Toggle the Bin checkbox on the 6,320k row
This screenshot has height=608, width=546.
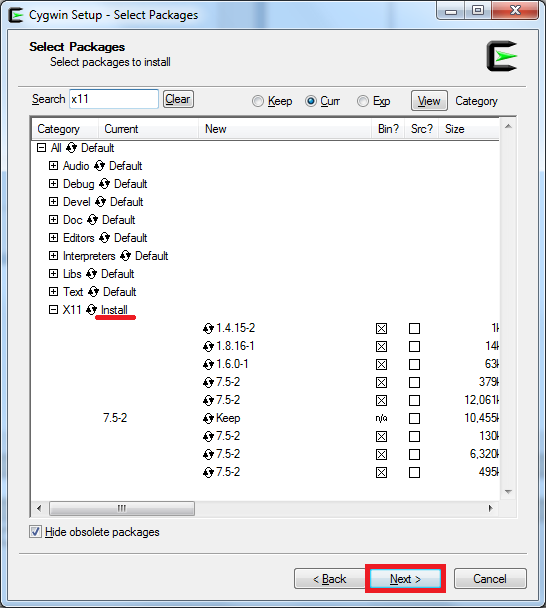[381, 454]
